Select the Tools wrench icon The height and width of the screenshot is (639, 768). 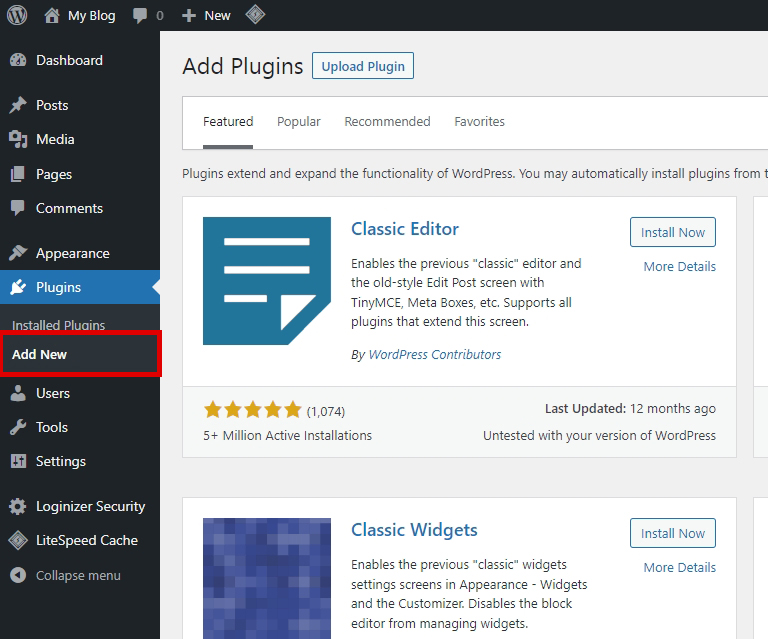18,427
